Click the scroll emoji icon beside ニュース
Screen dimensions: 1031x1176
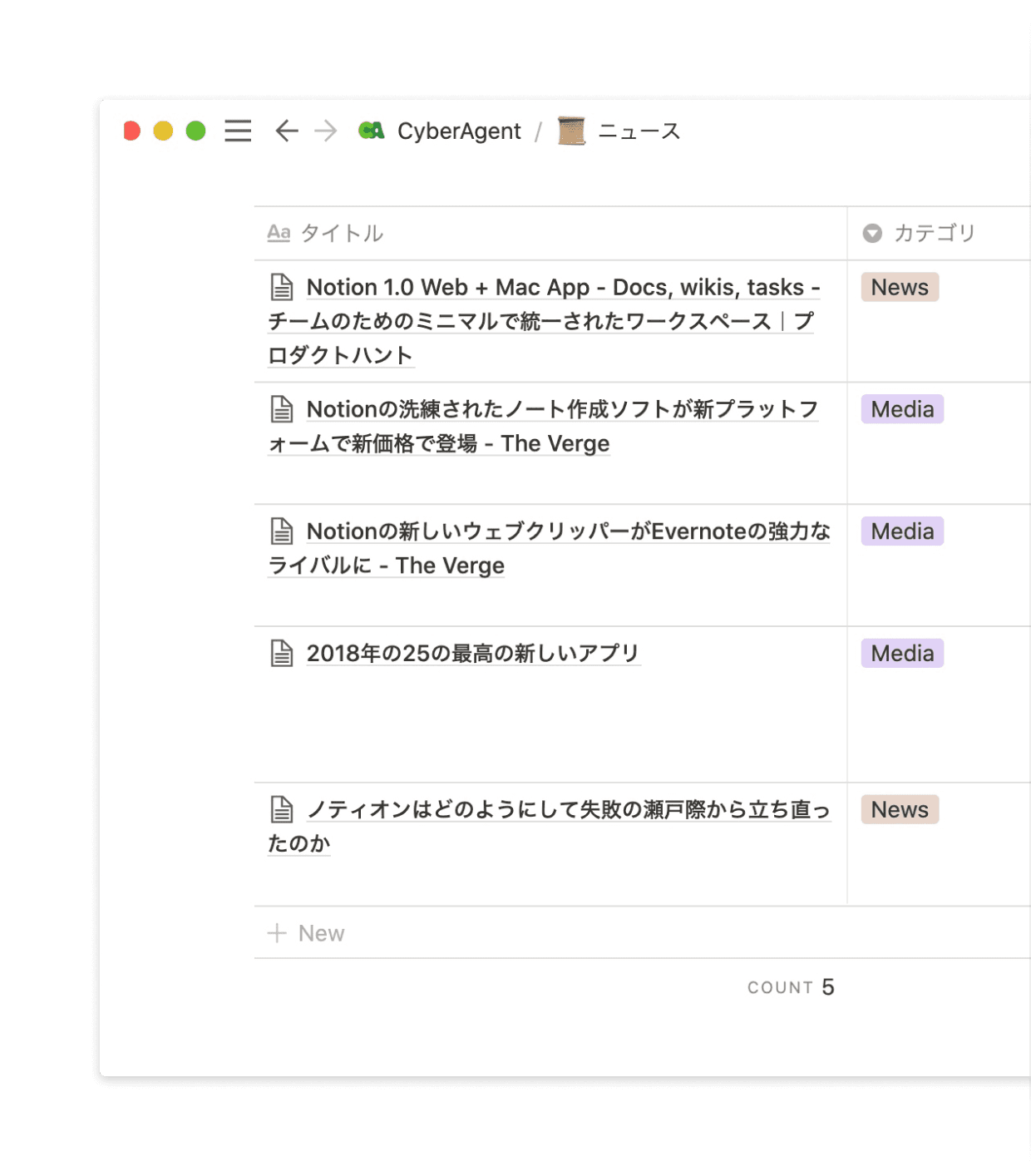(x=570, y=131)
